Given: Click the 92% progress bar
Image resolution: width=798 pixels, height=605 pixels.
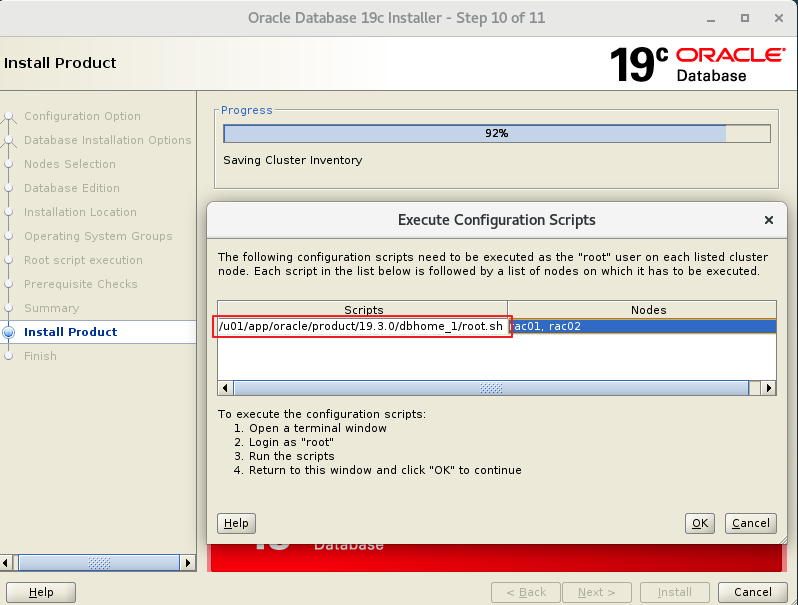Looking at the screenshot, I should pyautogui.click(x=497, y=133).
